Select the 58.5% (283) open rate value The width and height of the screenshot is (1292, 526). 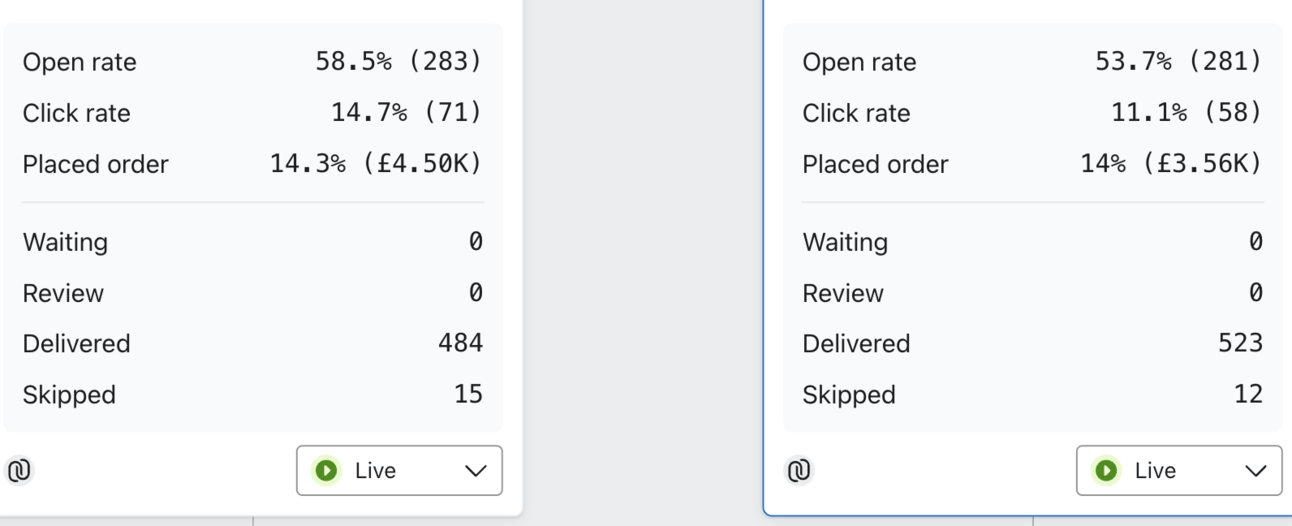(x=398, y=62)
